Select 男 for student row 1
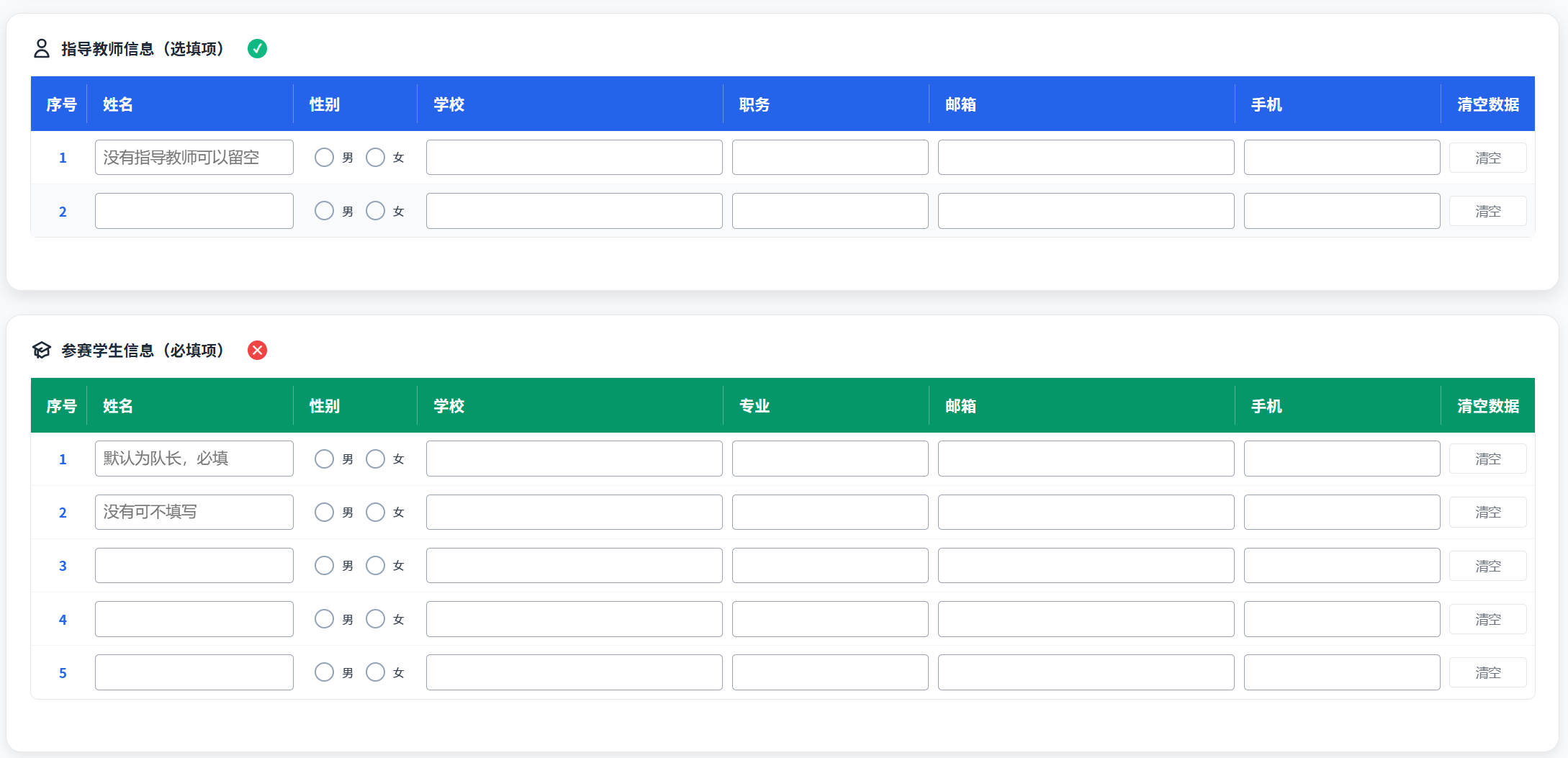1568x758 pixels. click(324, 459)
